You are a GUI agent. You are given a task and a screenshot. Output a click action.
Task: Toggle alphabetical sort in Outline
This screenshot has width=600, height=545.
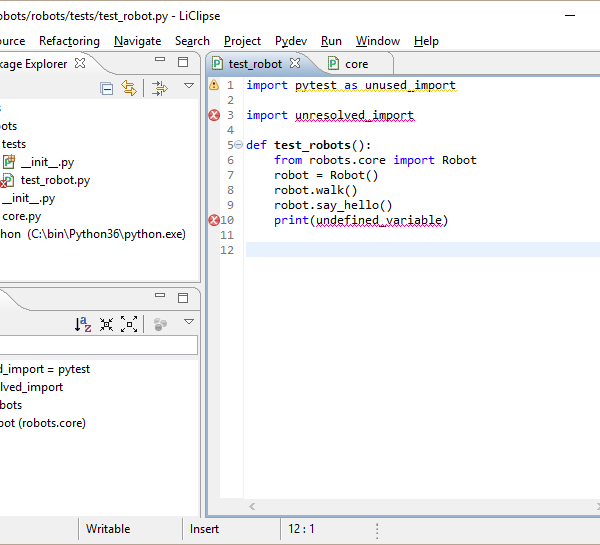pyautogui.click(x=83, y=324)
